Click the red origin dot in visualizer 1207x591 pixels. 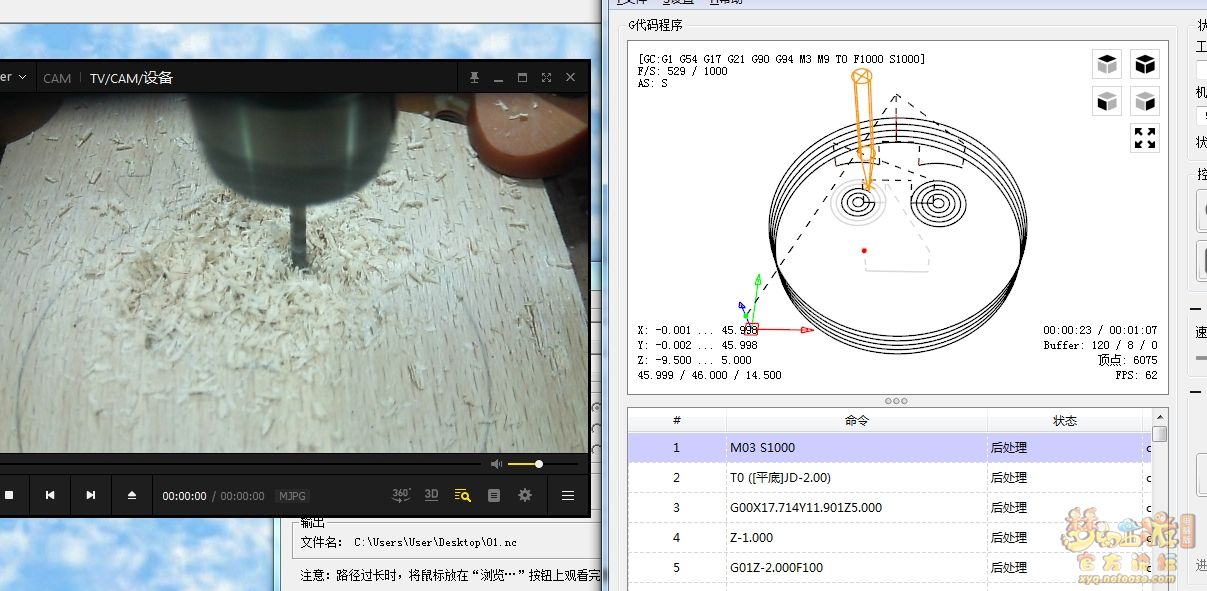tap(864, 250)
